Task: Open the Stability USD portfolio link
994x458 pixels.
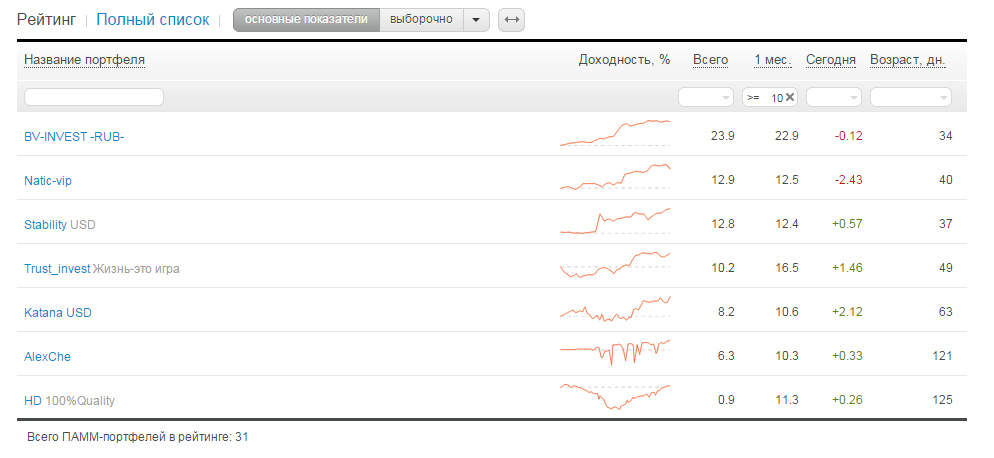Action: tap(46, 225)
